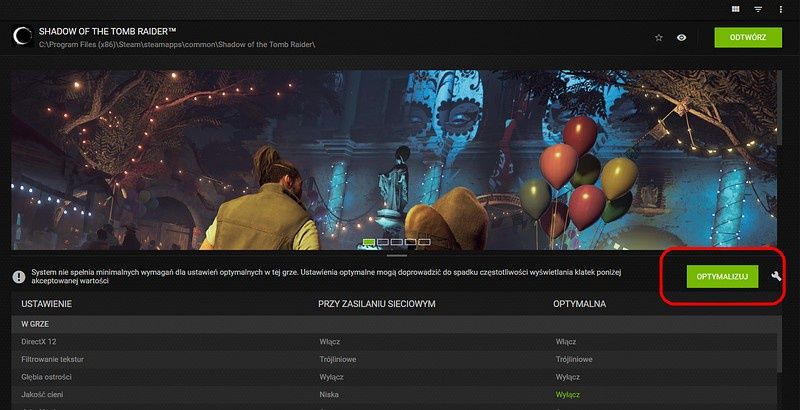Click the SHADOW OF THE TOMB RAIDER title
This screenshot has width=800, height=410.
108,32
